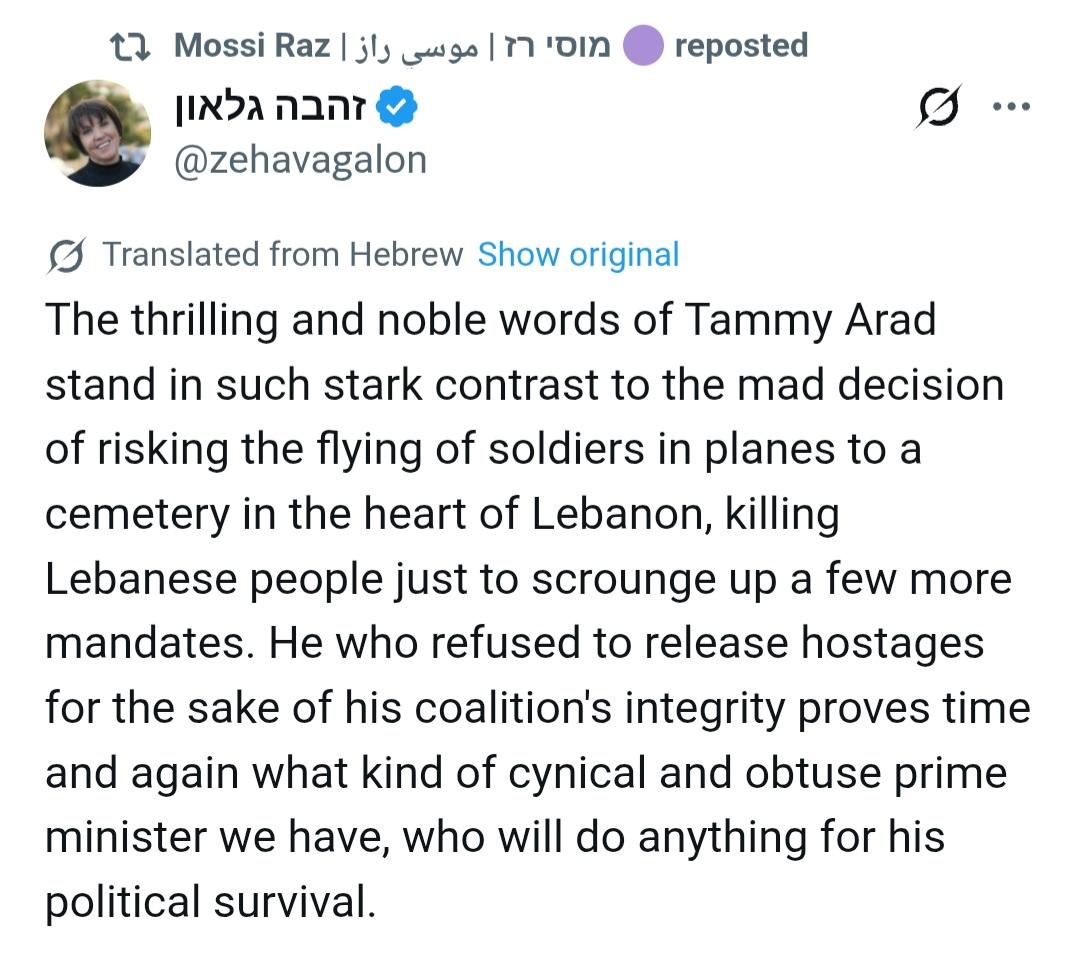Viewport: 1080px width, 957px height.
Task: Click 'political survival.' ending the tweet
Action: [x=210, y=903]
